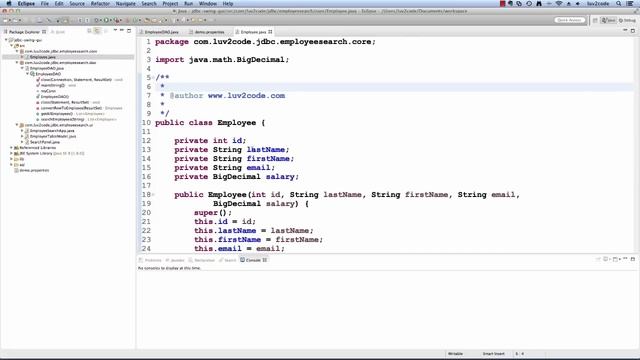Select the Problems view tab
Viewport: 640px width, 360px height.
[151, 260]
